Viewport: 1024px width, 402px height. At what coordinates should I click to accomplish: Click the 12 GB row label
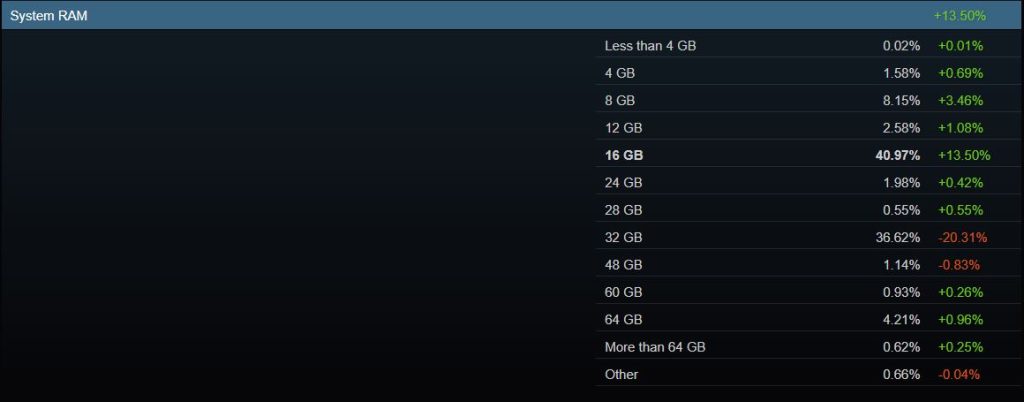click(x=623, y=128)
